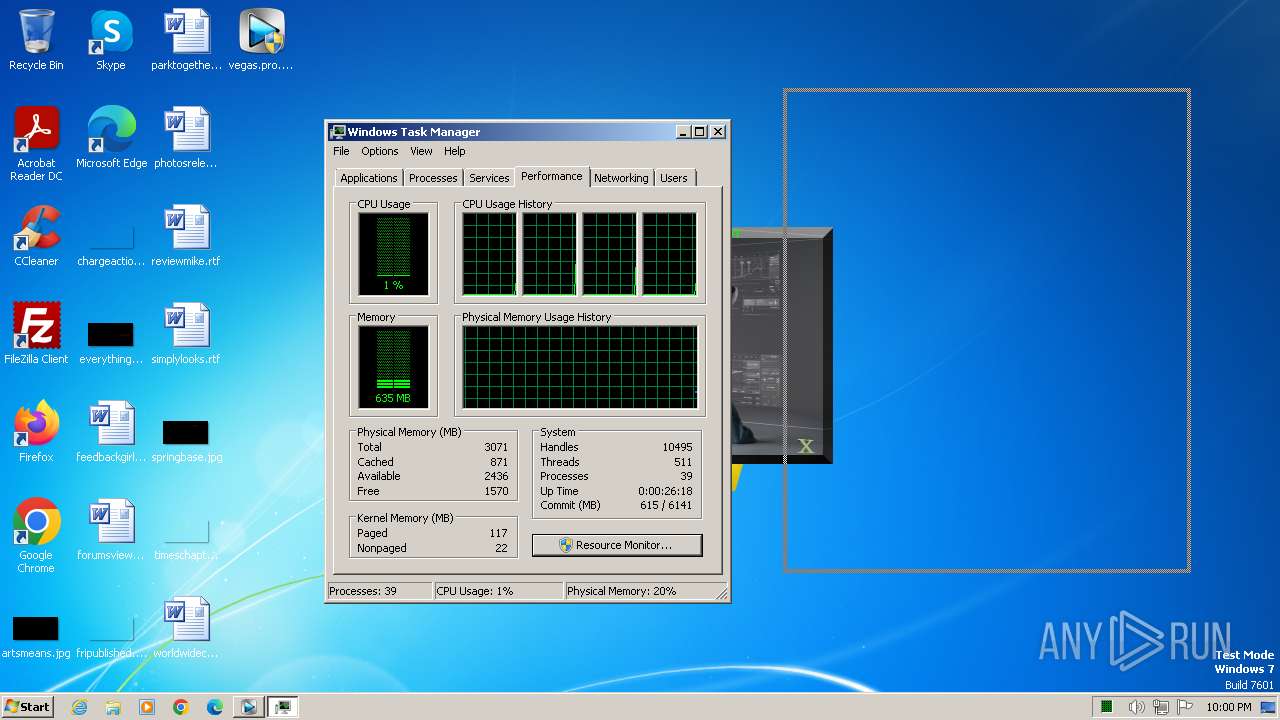Viewport: 1280px width, 720px height.
Task: Open Acrobat Reader DC shortcut
Action: [x=36, y=144]
